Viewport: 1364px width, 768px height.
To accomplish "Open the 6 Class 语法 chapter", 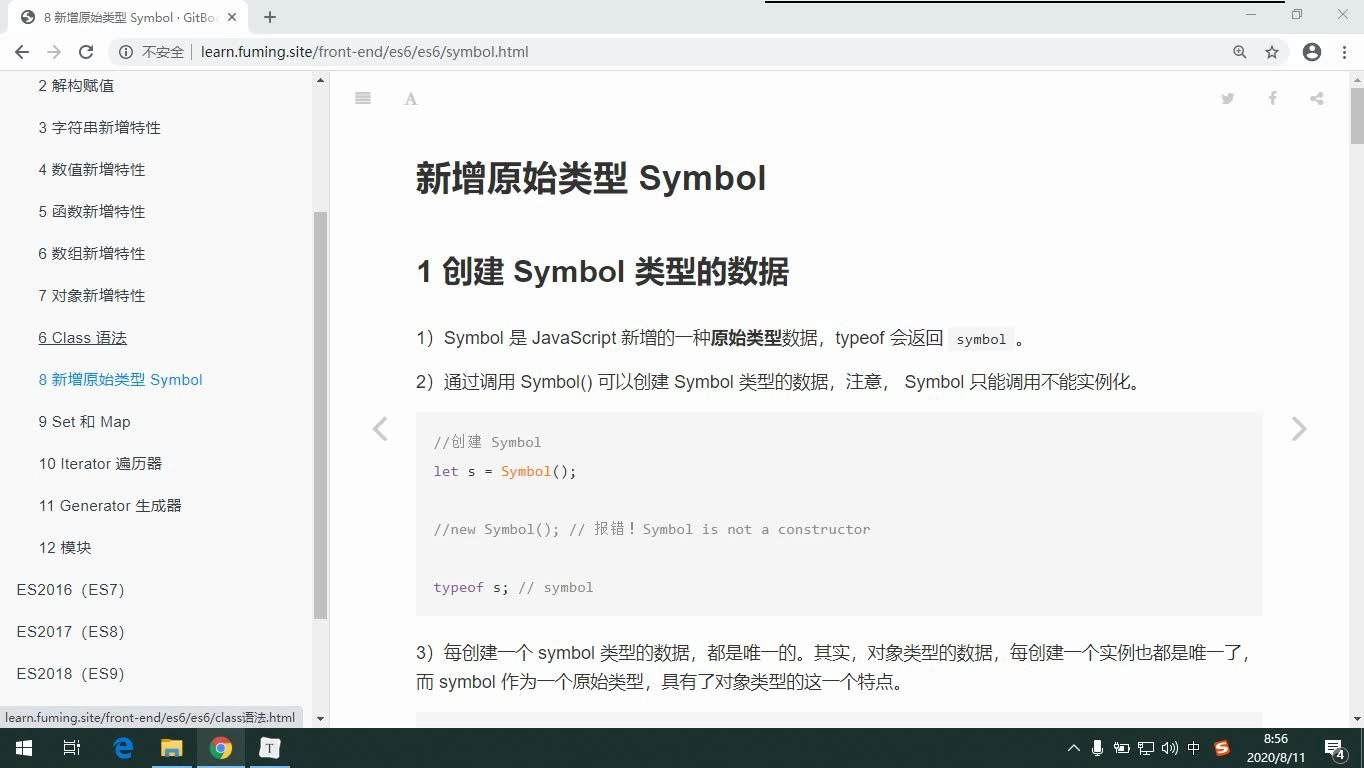I will tap(83, 338).
